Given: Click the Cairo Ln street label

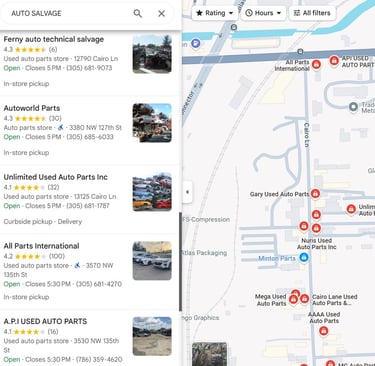Looking at the screenshot, I should [307, 135].
